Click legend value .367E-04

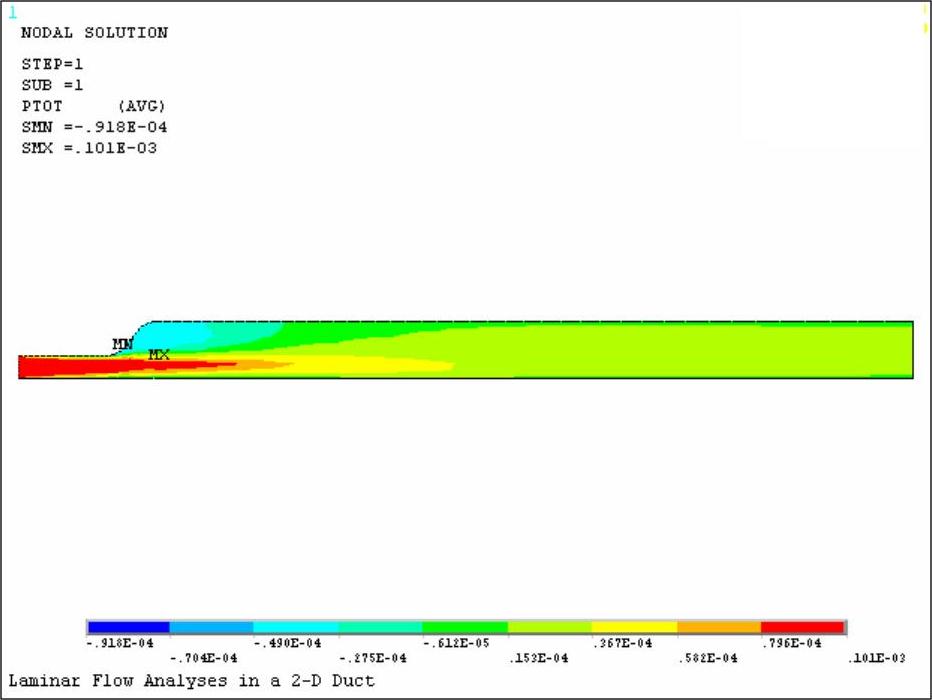click(622, 643)
